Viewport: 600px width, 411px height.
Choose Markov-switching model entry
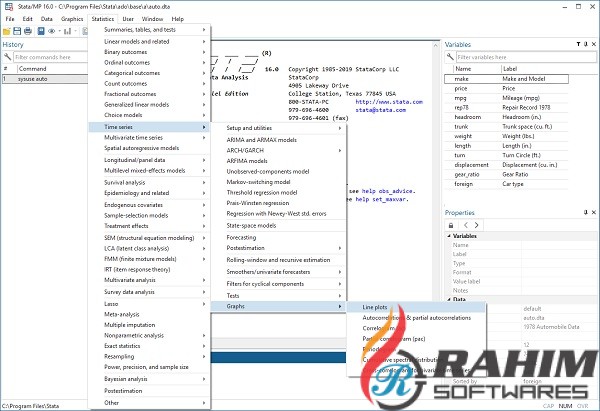[x=279, y=182]
